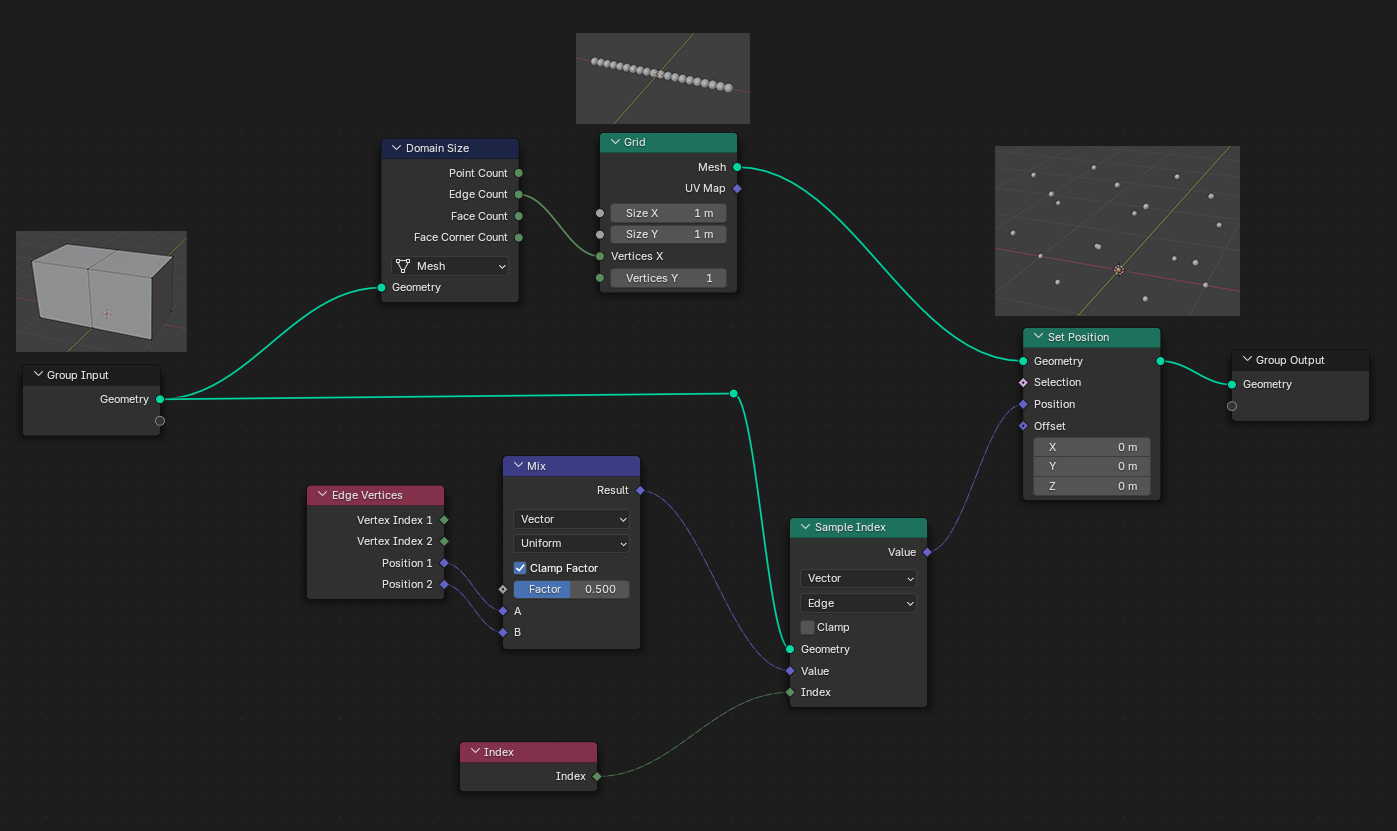
Task: Click the Value output socket of Sample Index
Action: coord(927,552)
